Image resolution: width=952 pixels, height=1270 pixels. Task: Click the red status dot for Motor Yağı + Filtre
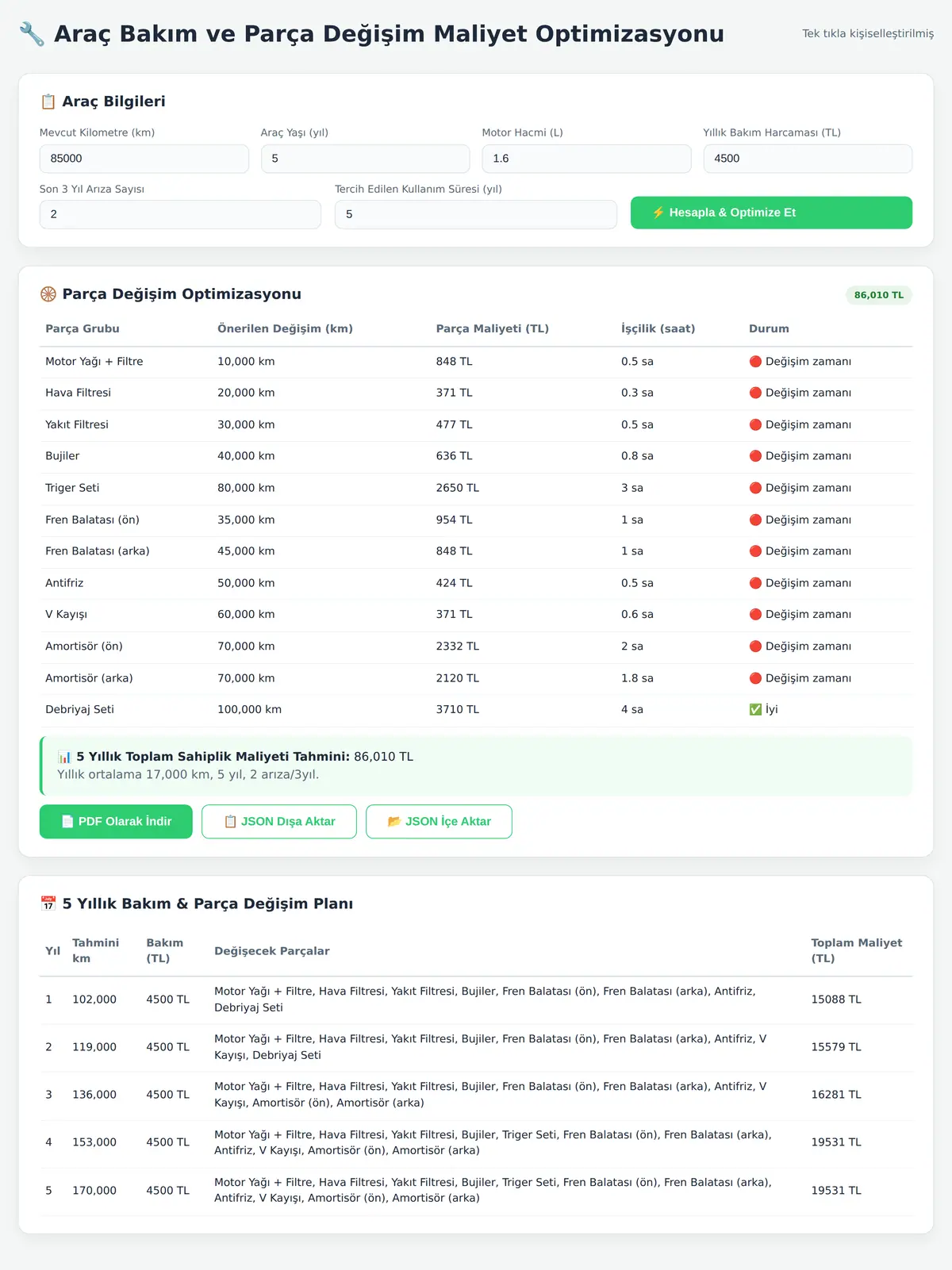755,362
